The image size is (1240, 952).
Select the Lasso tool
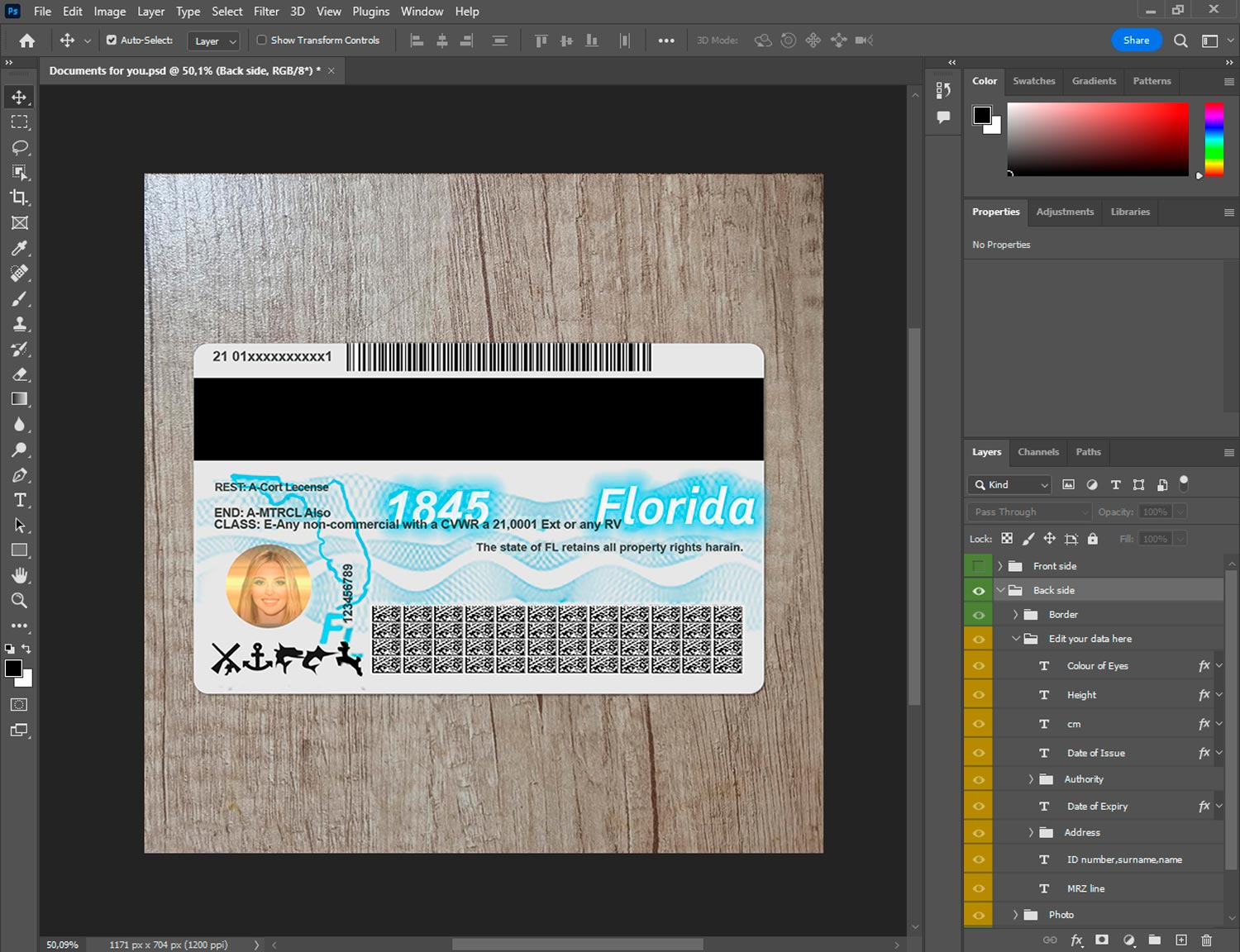20,147
